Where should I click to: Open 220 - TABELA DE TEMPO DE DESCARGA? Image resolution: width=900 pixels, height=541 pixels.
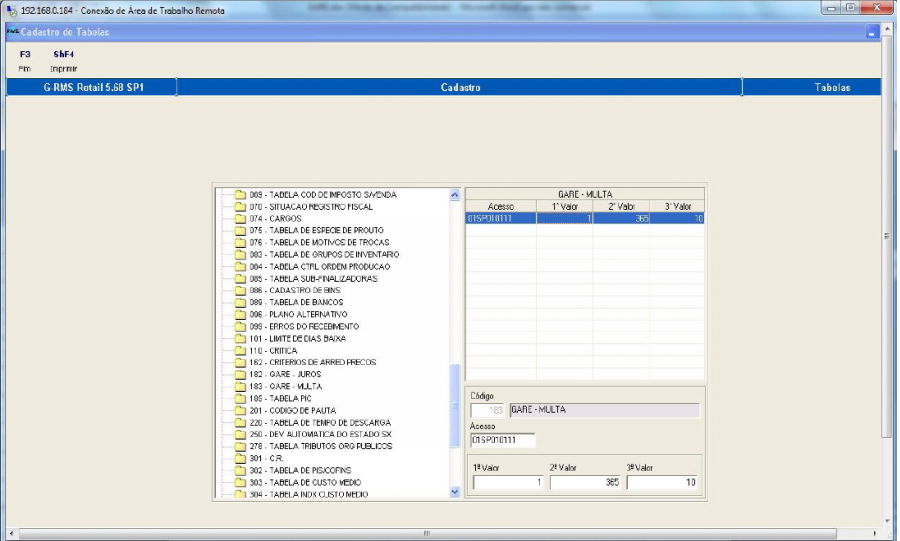tap(320, 422)
